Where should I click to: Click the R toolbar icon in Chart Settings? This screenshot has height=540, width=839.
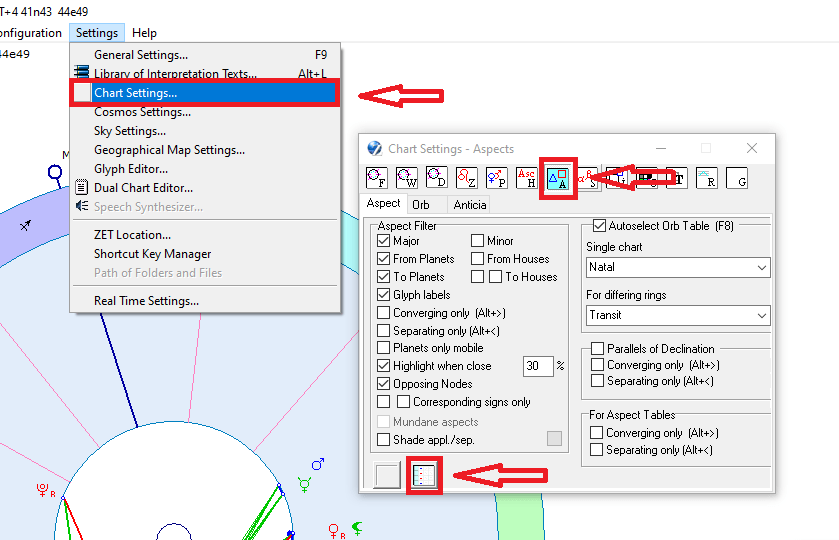coord(707,178)
